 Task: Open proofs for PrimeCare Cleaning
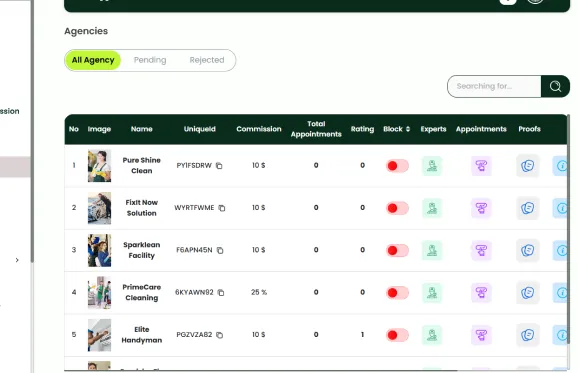tap(528, 293)
